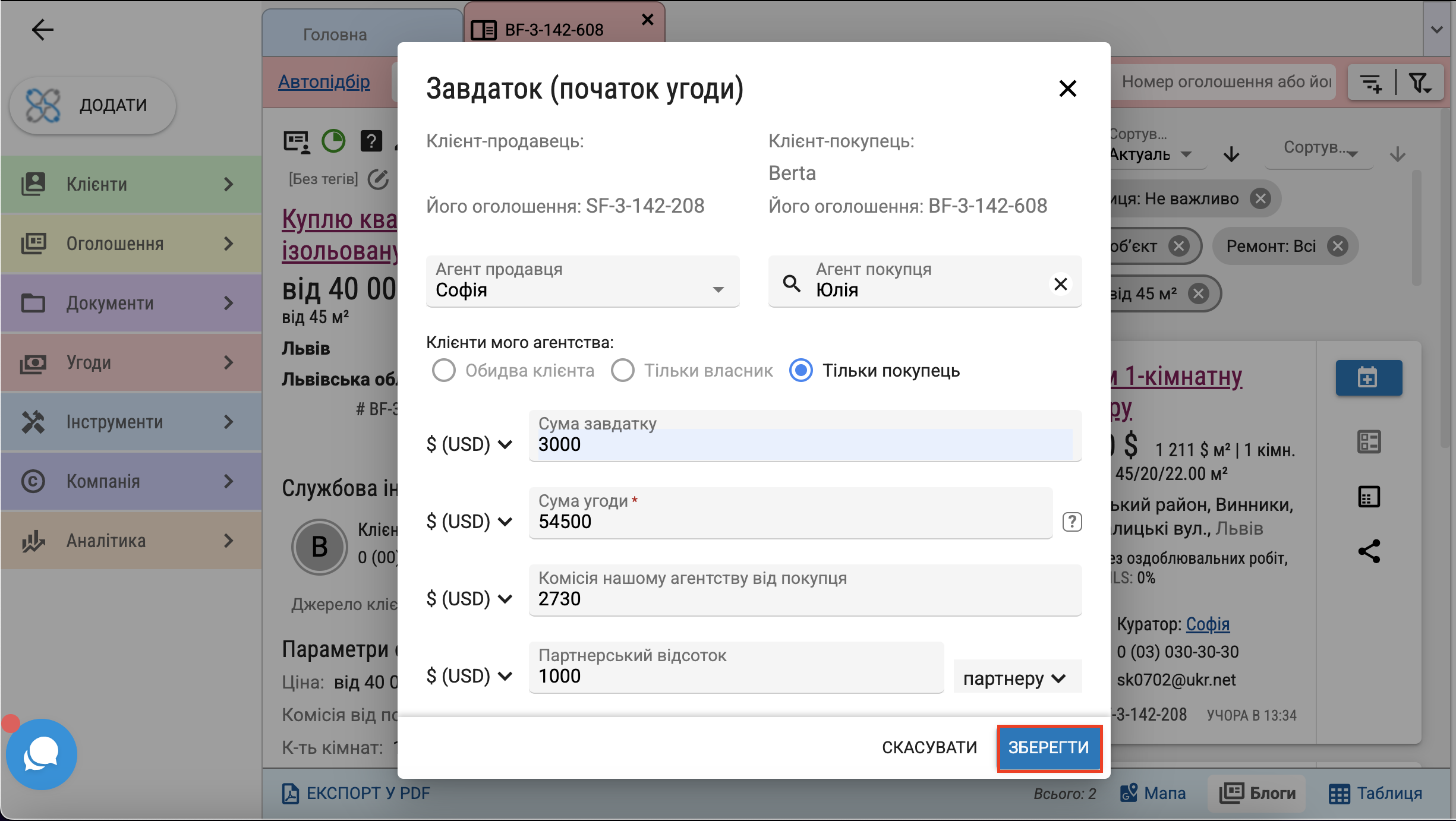Viewport: 1456px width, 821px height.
Task: Click the СКАСУВАТИ button
Action: tap(929, 748)
